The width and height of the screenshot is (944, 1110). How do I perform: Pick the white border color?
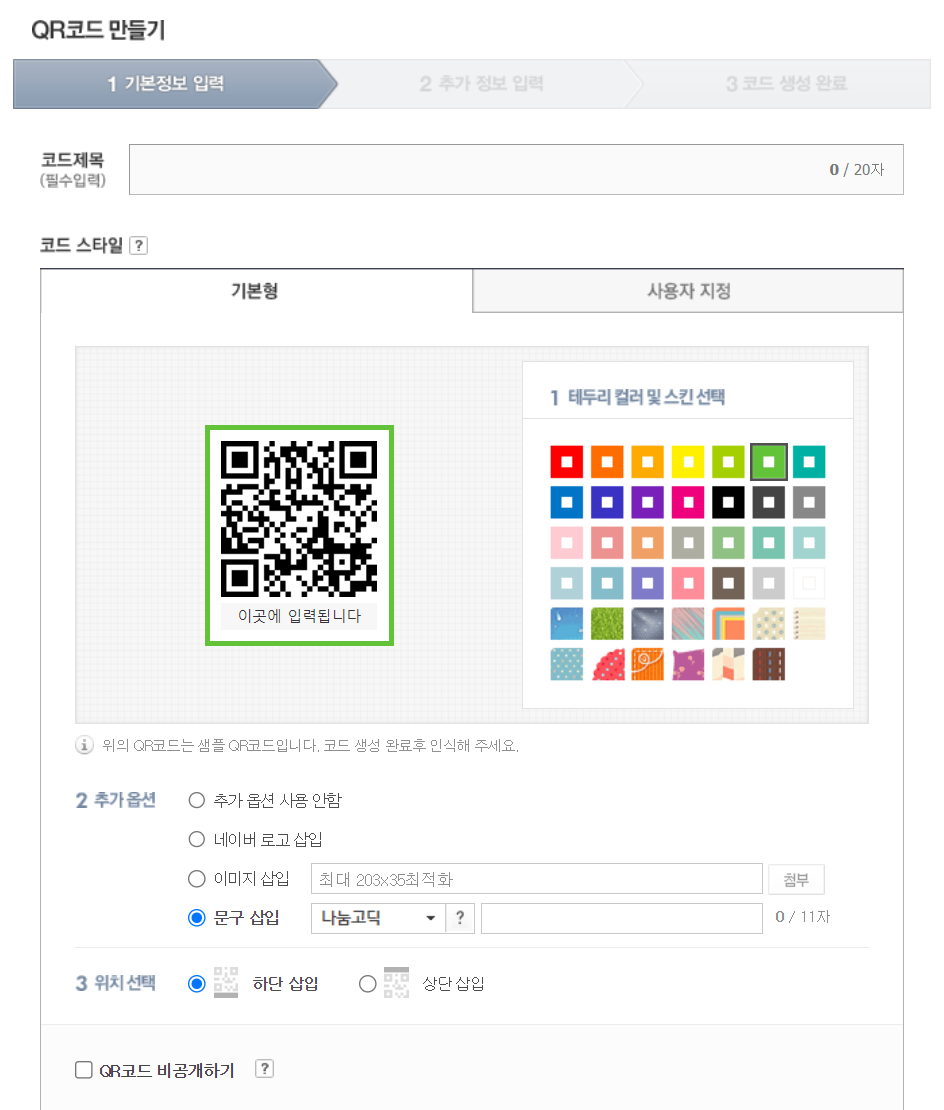(809, 583)
